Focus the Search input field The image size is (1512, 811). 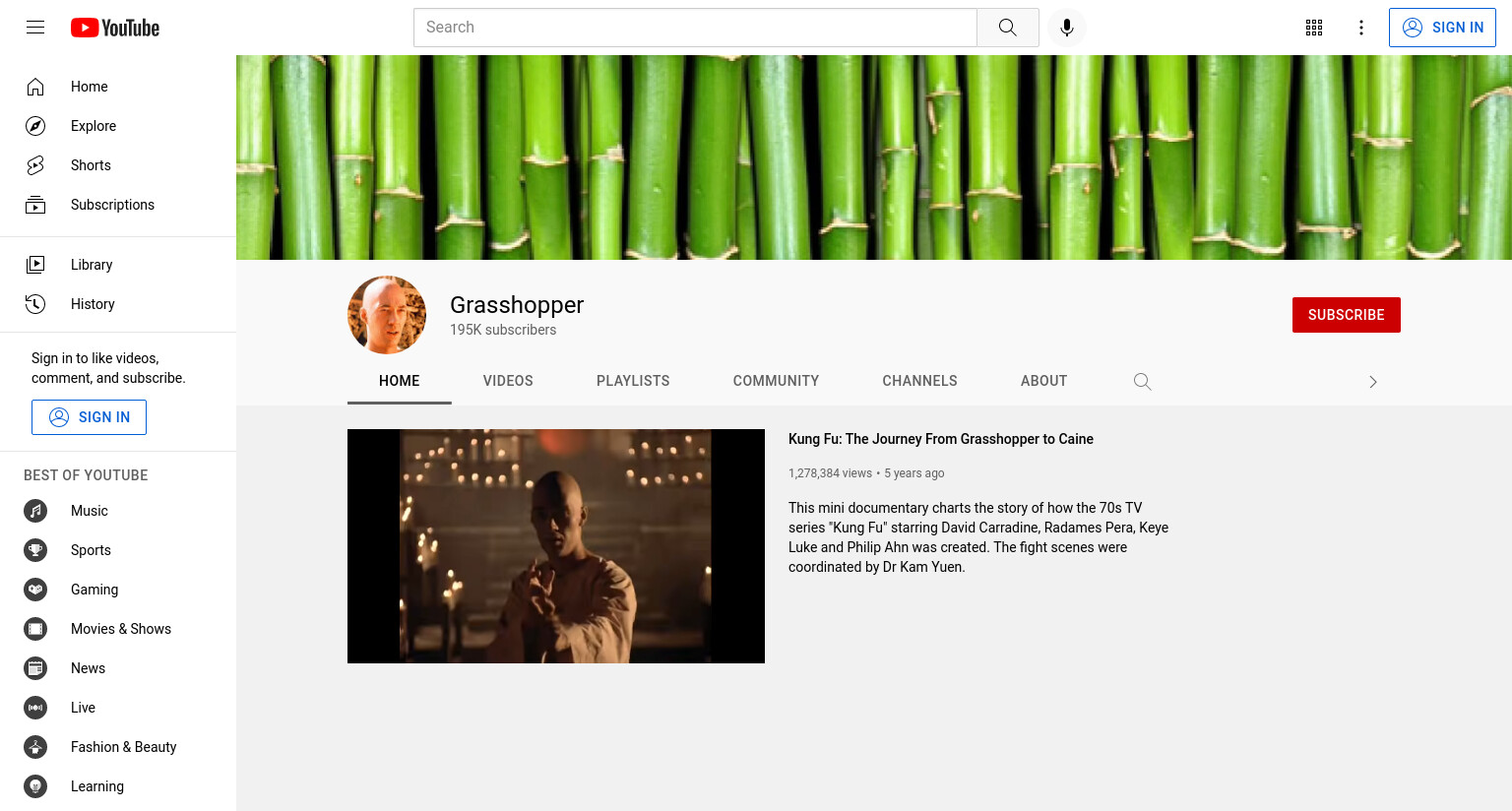pos(695,28)
